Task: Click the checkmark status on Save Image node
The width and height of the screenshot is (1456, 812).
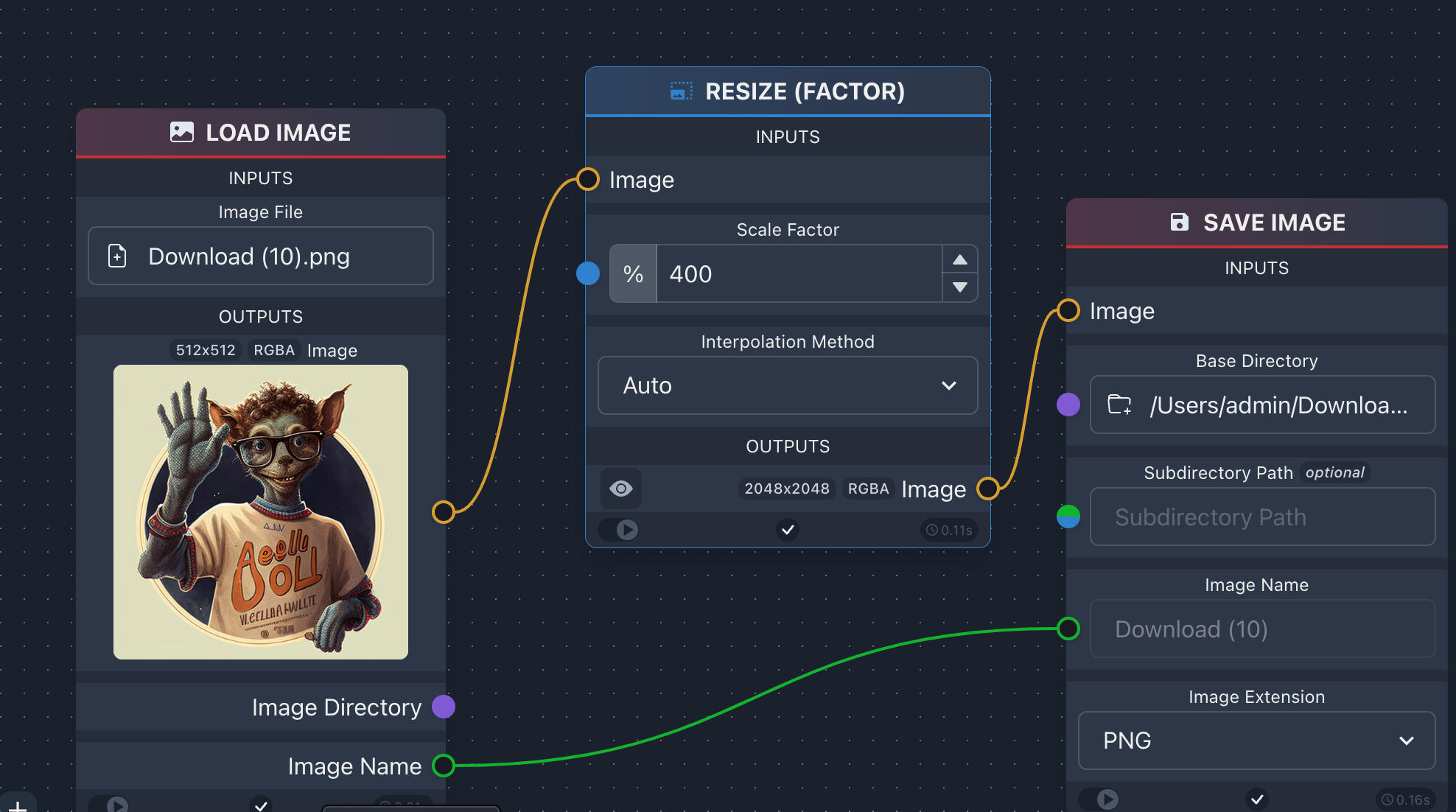Action: point(1257,799)
